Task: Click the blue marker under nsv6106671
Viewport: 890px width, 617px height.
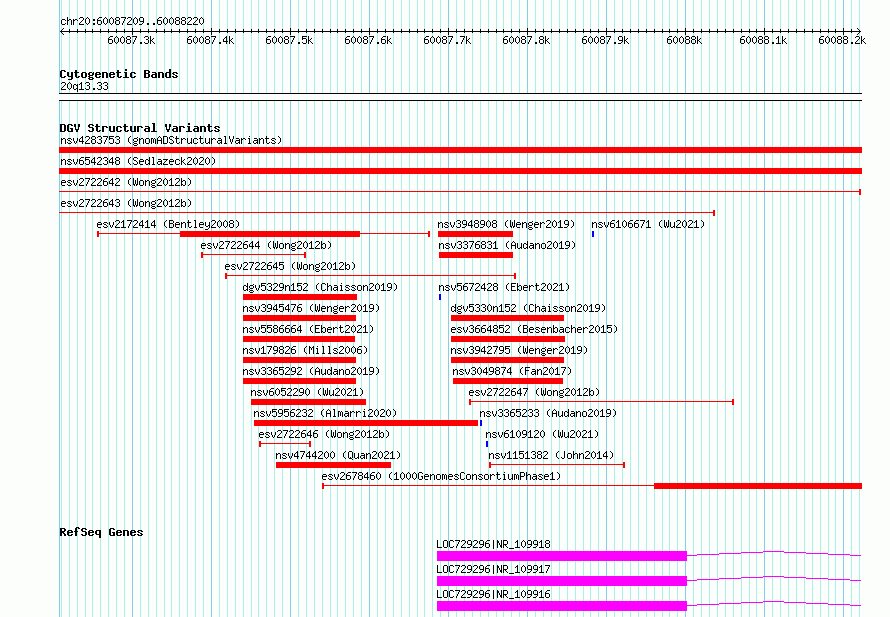Action: (x=593, y=234)
